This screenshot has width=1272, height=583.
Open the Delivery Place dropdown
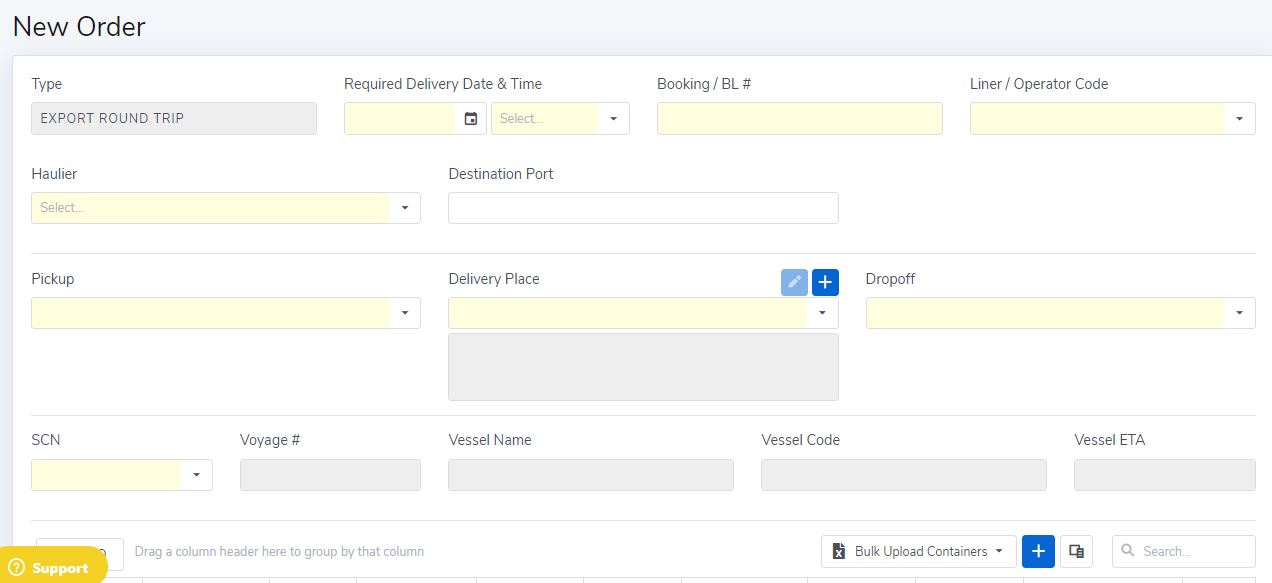(x=822, y=313)
